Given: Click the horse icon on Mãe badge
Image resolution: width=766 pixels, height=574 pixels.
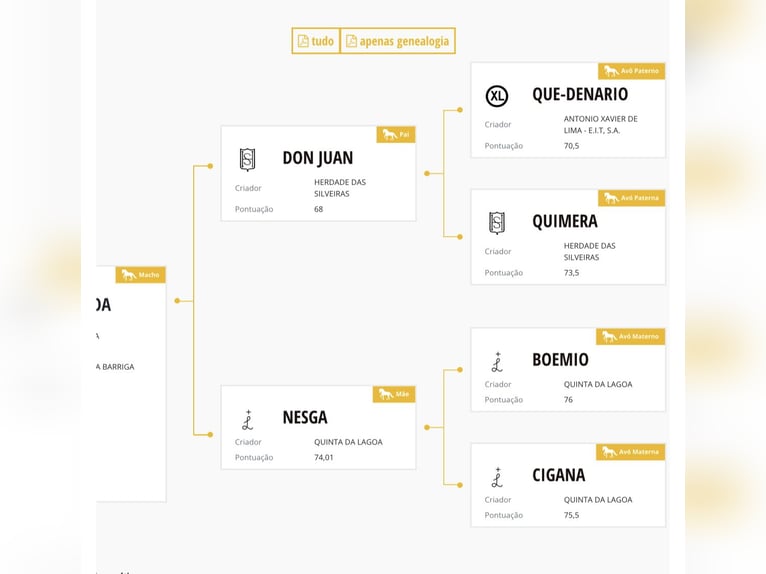Looking at the screenshot, I should pyautogui.click(x=385, y=394).
